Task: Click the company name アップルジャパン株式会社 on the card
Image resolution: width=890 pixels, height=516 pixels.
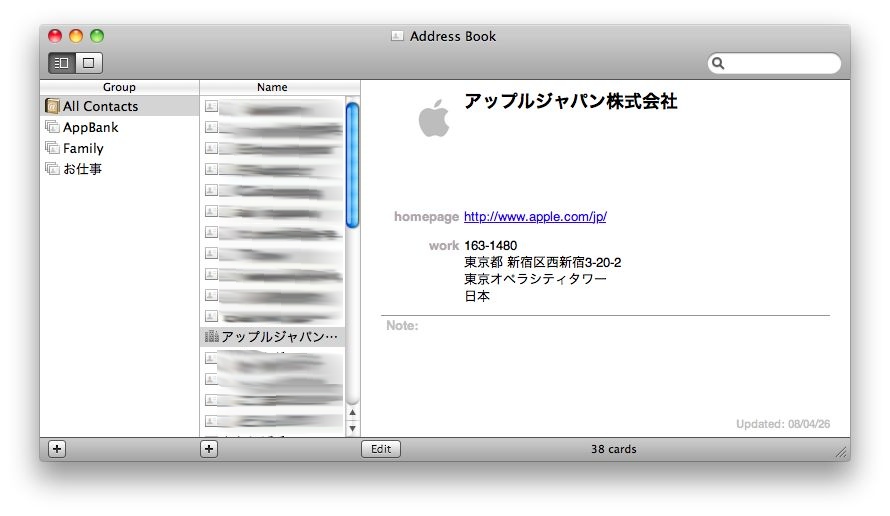Action: click(x=570, y=101)
